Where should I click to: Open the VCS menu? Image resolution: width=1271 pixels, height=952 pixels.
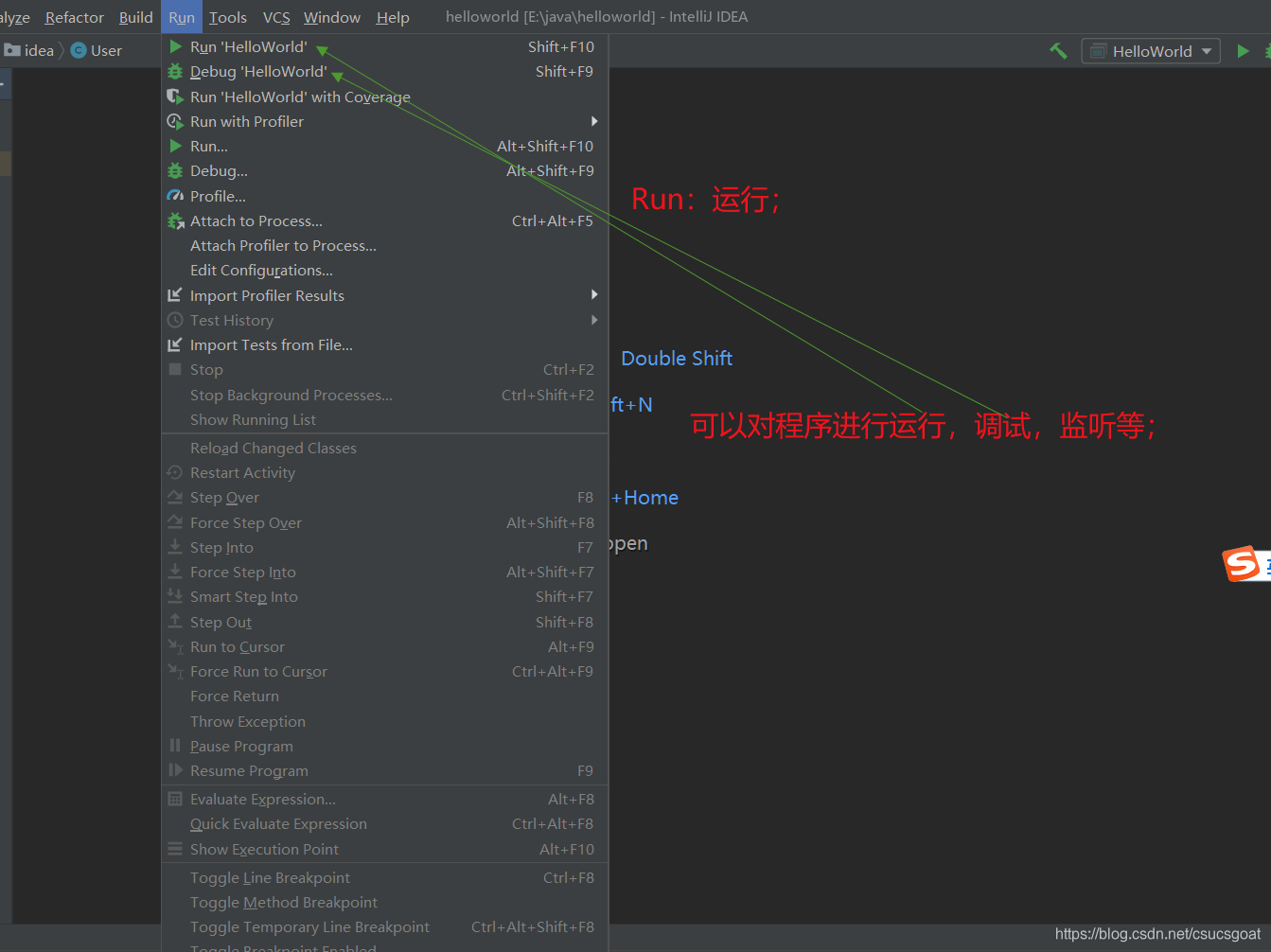pyautogui.click(x=276, y=17)
